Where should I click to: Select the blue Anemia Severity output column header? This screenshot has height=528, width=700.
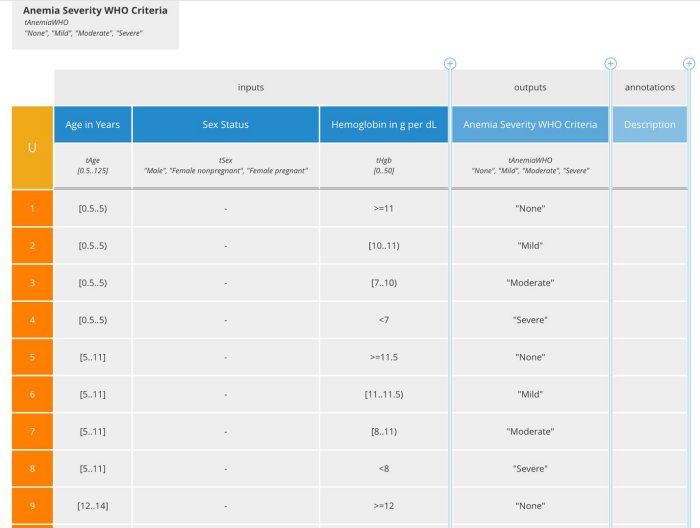530,125
